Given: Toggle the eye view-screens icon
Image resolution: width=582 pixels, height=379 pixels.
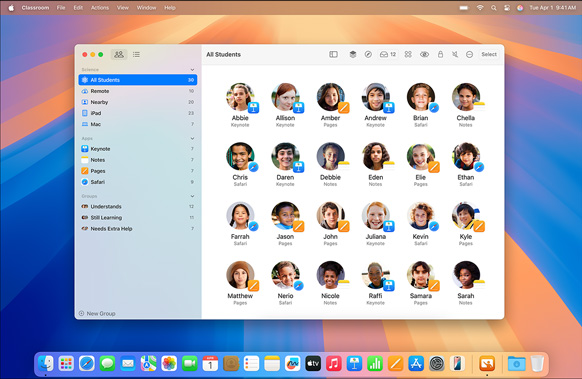Looking at the screenshot, I should point(424,55).
